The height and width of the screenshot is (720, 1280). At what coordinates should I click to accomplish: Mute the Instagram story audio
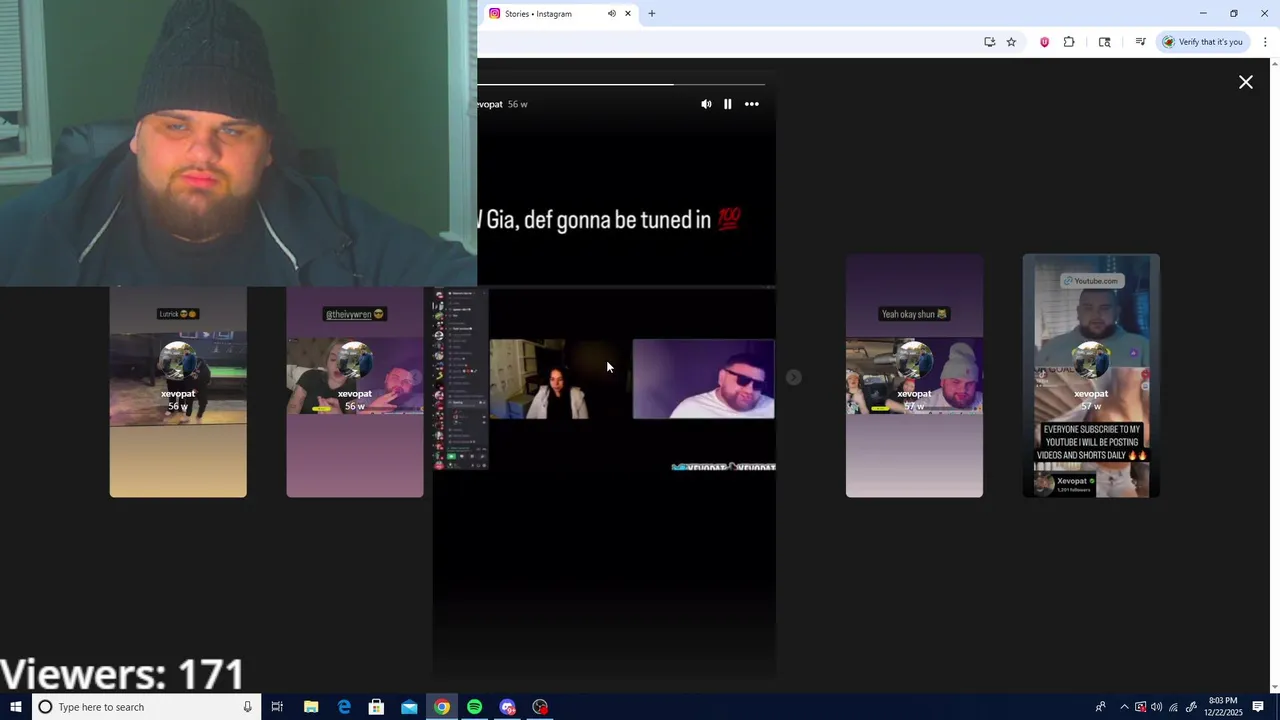coord(706,104)
